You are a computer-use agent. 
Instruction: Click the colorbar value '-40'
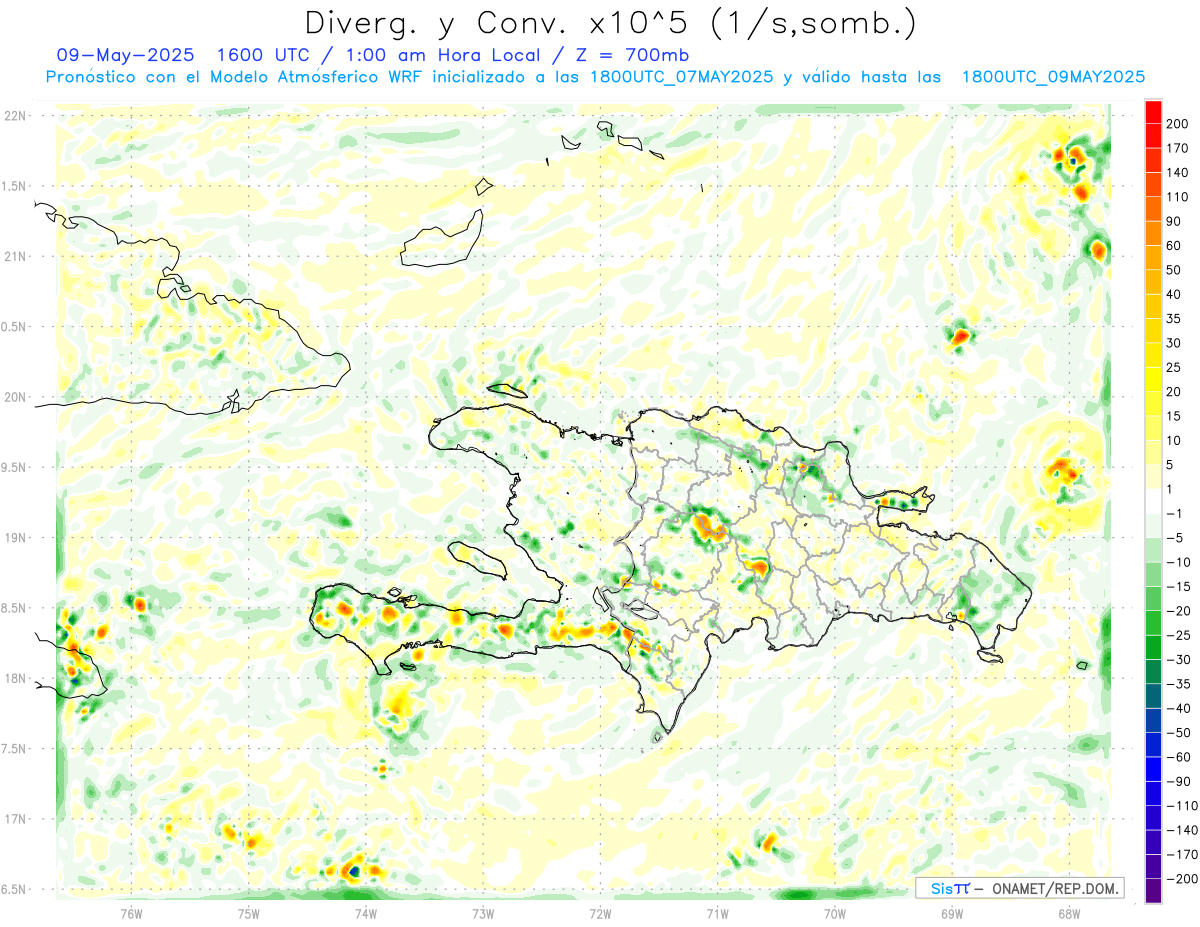coord(1178,708)
